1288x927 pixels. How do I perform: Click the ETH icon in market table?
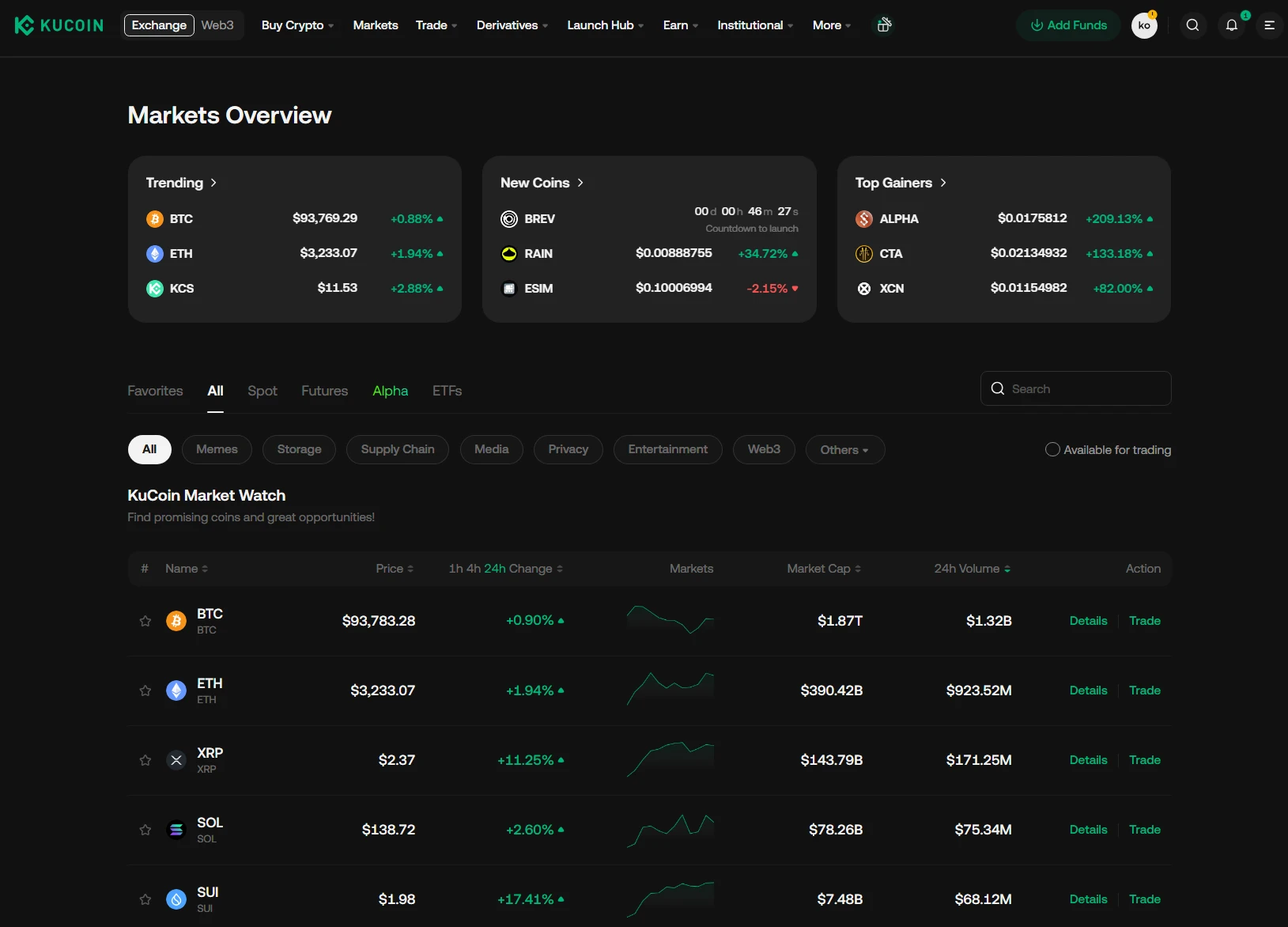click(176, 691)
